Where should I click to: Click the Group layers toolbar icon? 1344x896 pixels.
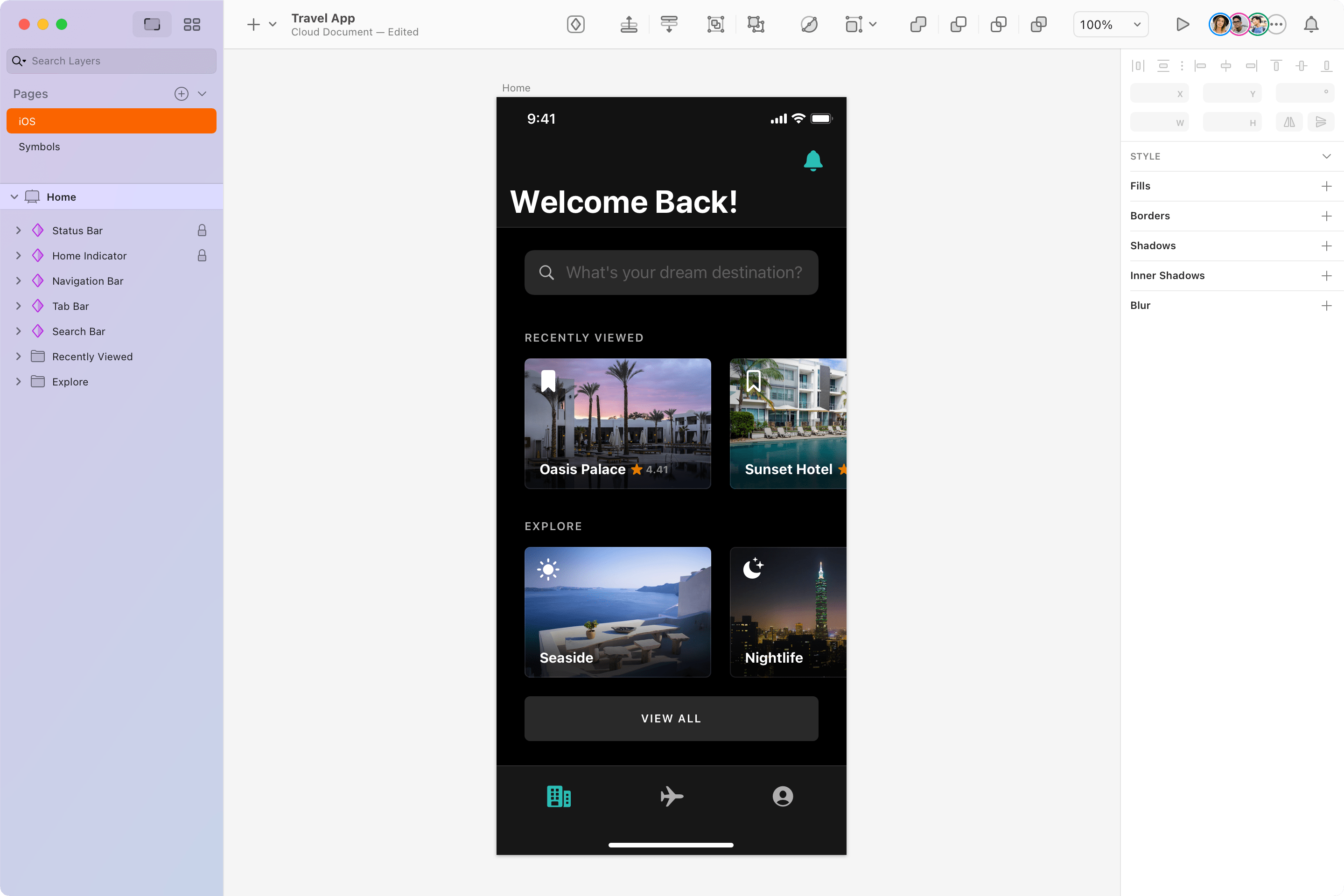click(x=715, y=25)
